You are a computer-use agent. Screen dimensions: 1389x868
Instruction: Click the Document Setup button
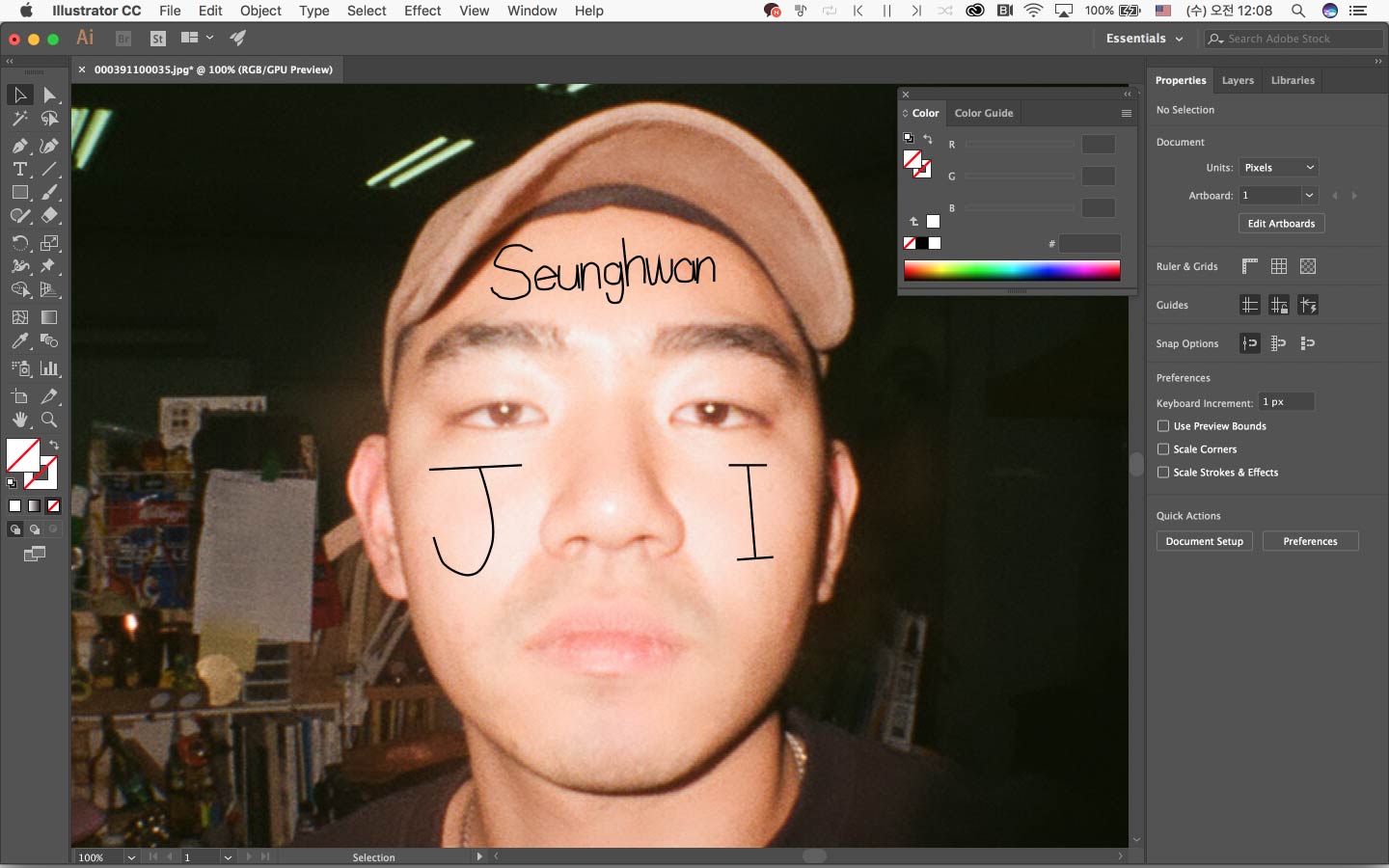(1205, 541)
